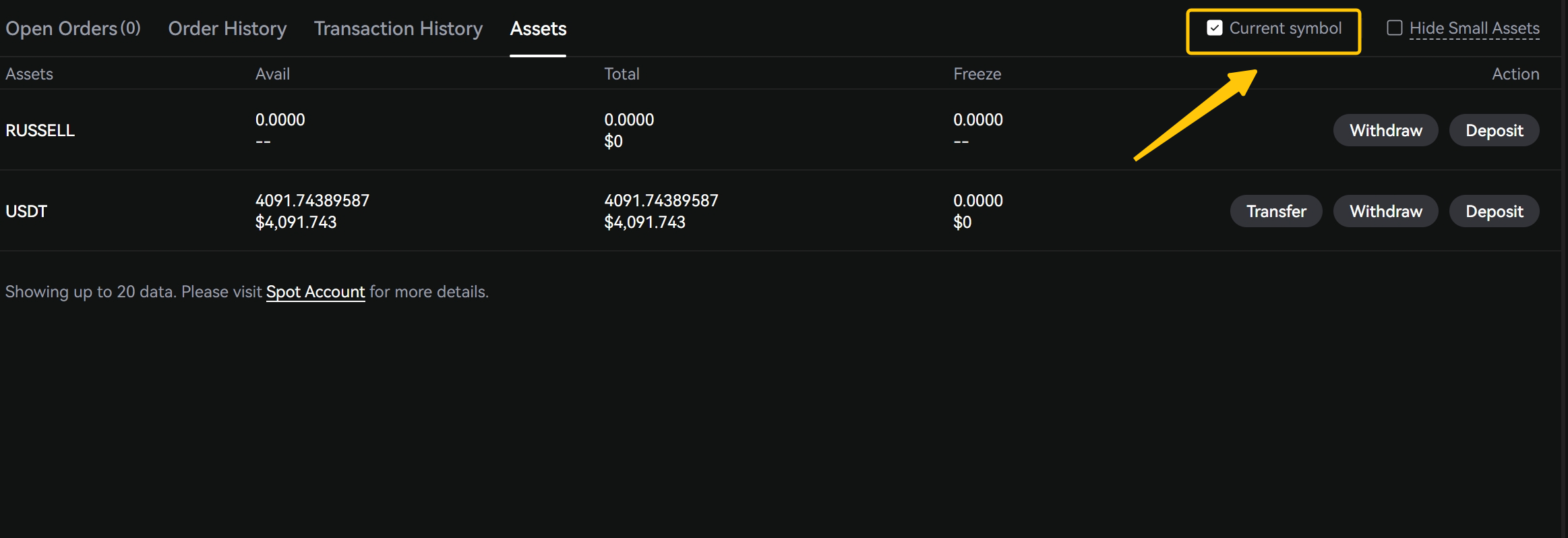The height and width of the screenshot is (538, 1568).
Task: Select the USDT asset name
Action: (x=26, y=211)
